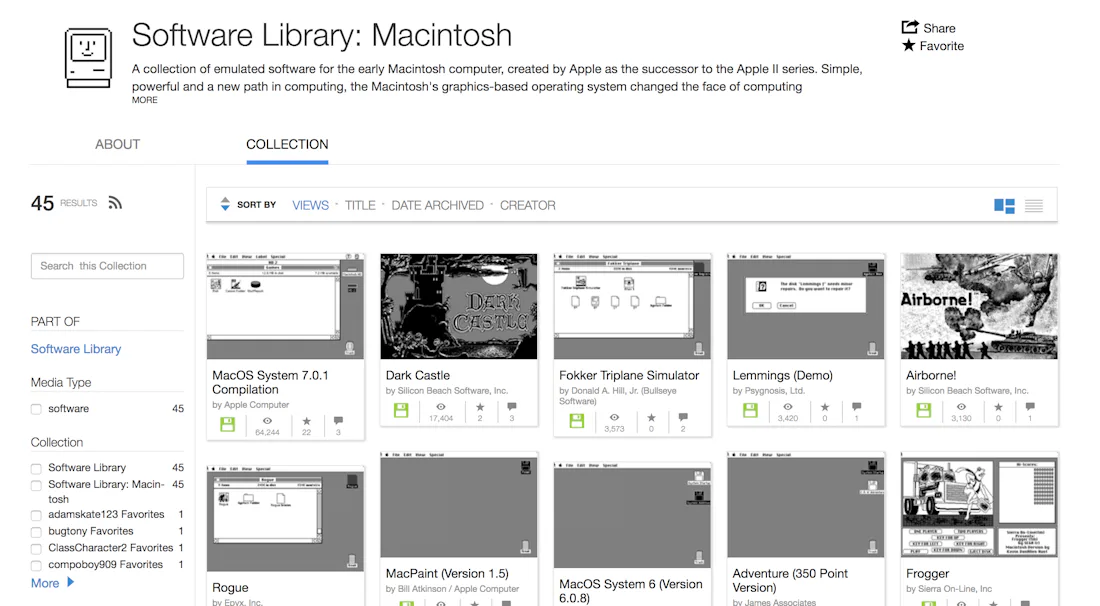The width and height of the screenshot is (1100, 606).
Task: Open the MacPaint (Version 1.5) title
Action: 447,574
